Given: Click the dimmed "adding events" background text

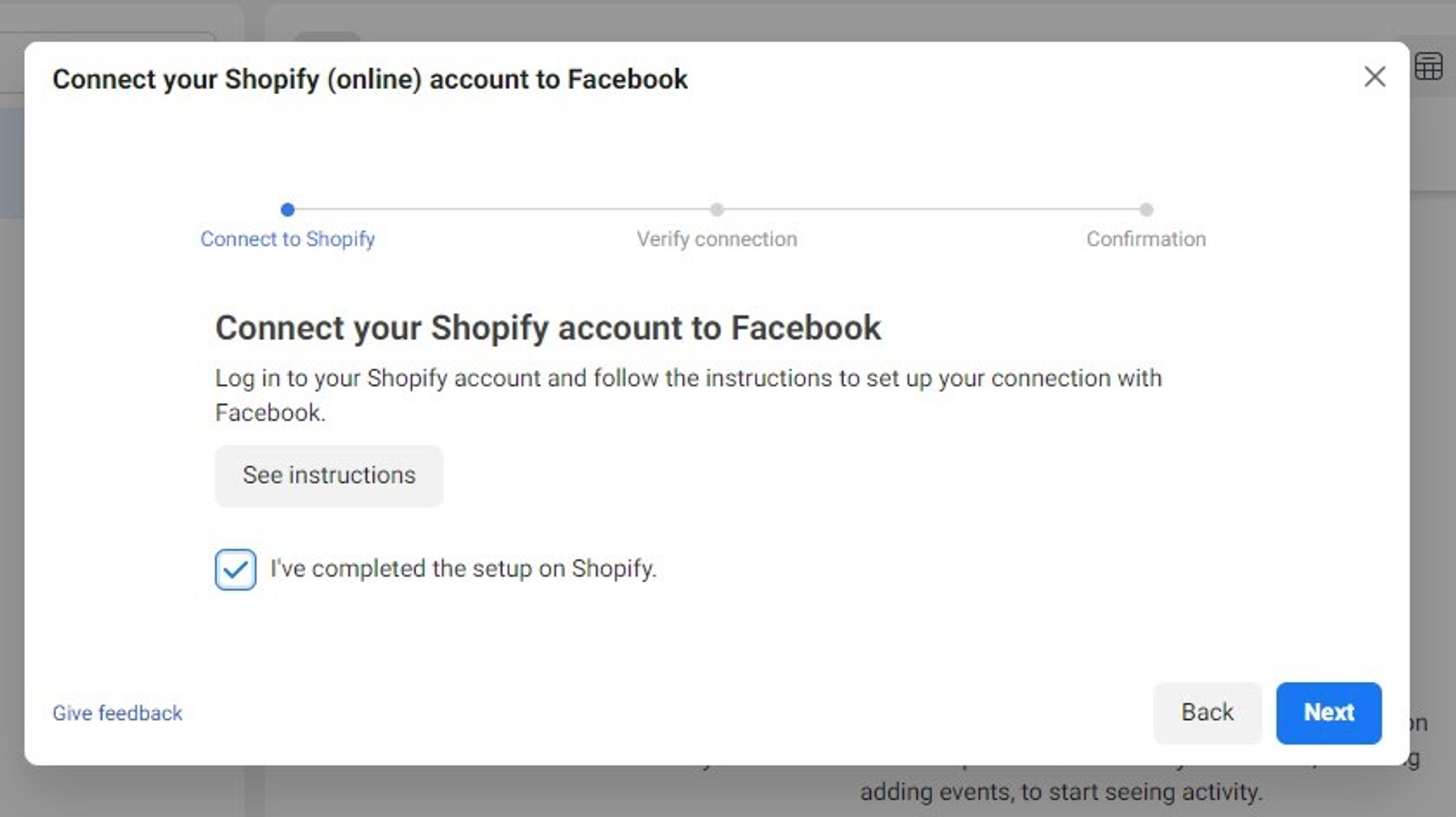Looking at the screenshot, I should point(1061,793).
